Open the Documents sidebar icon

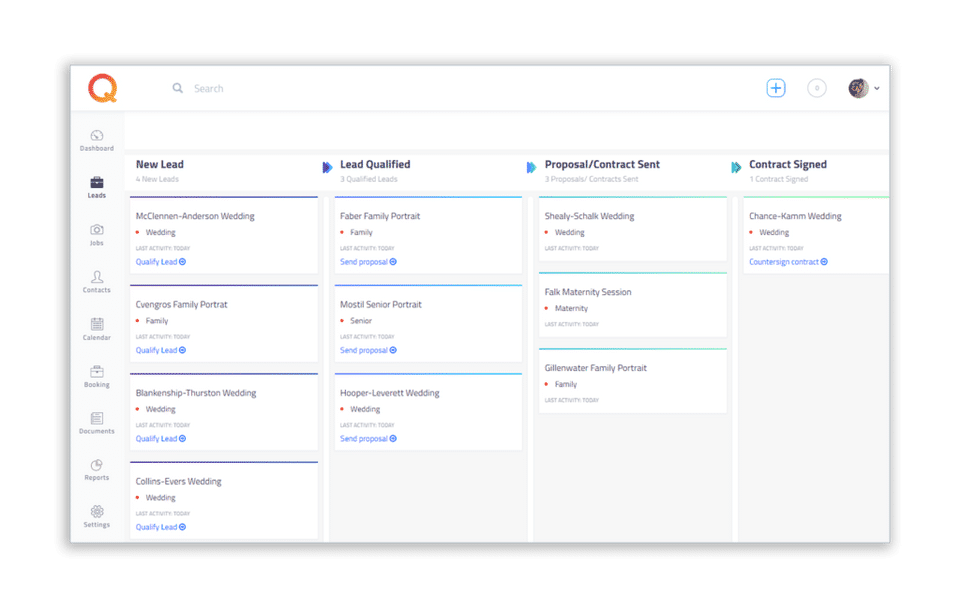[x=97, y=419]
